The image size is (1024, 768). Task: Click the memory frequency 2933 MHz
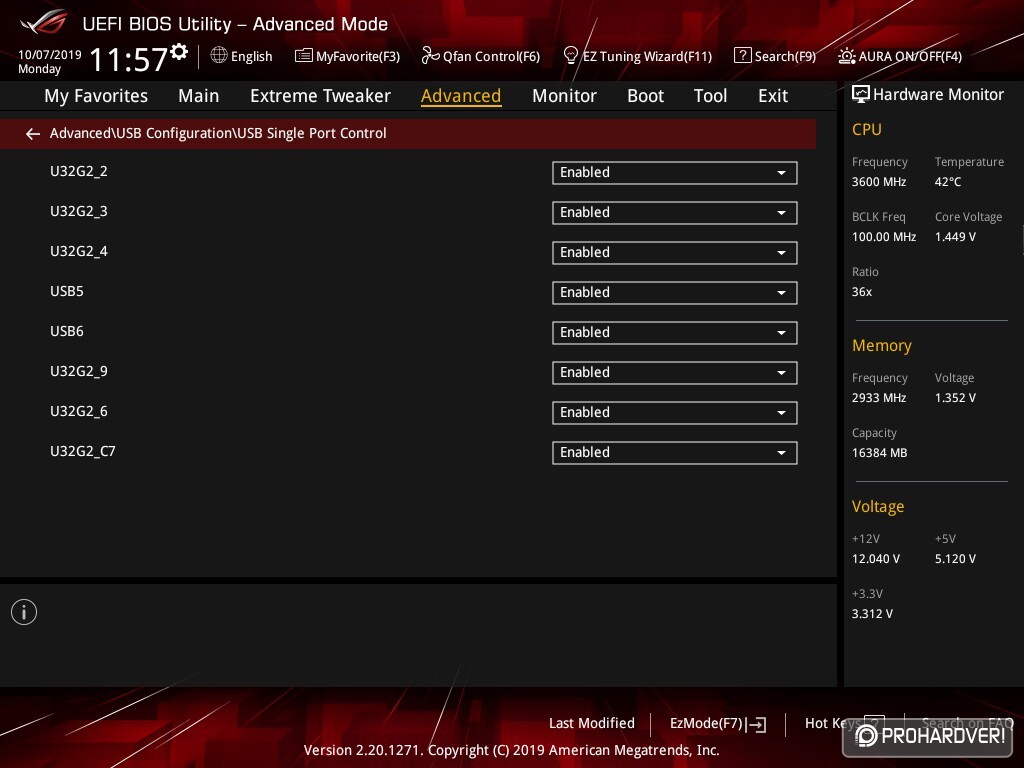(x=879, y=398)
